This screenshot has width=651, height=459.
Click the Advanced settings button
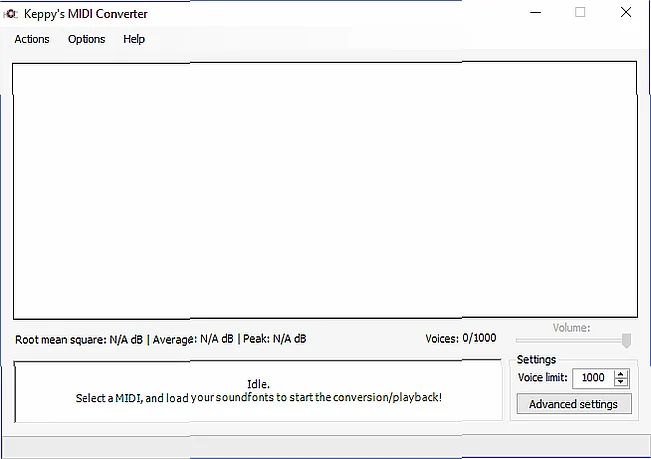pyautogui.click(x=574, y=404)
